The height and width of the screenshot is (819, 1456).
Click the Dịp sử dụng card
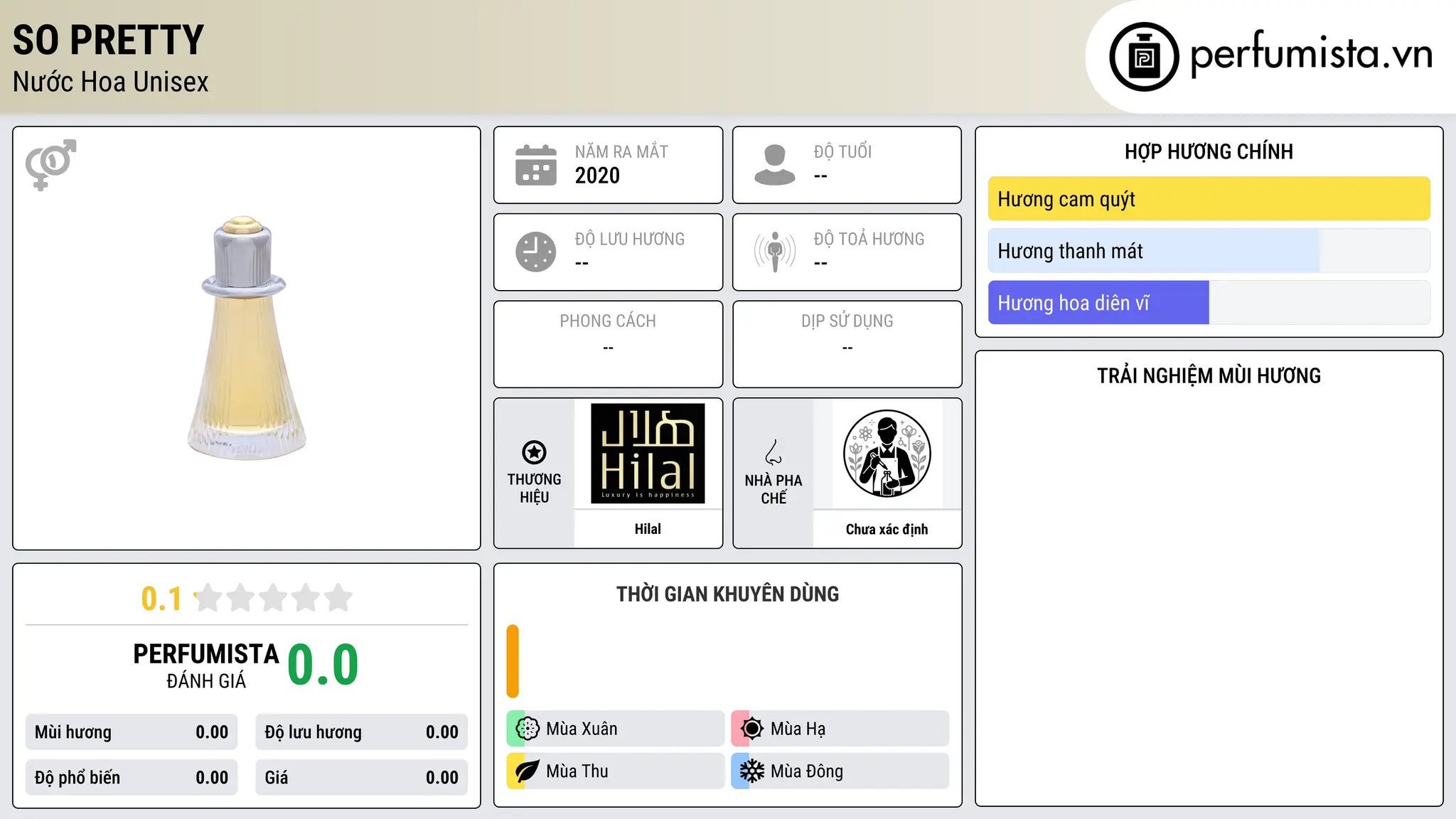847,344
